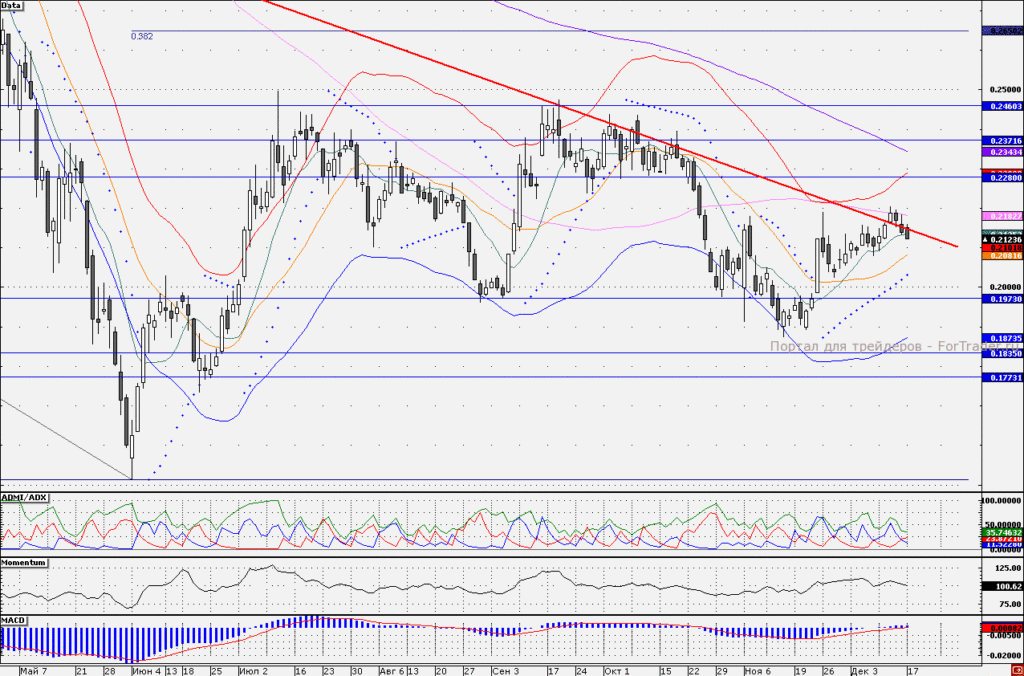
Task: Select the MACD indicator panel label
Action: click(13, 619)
